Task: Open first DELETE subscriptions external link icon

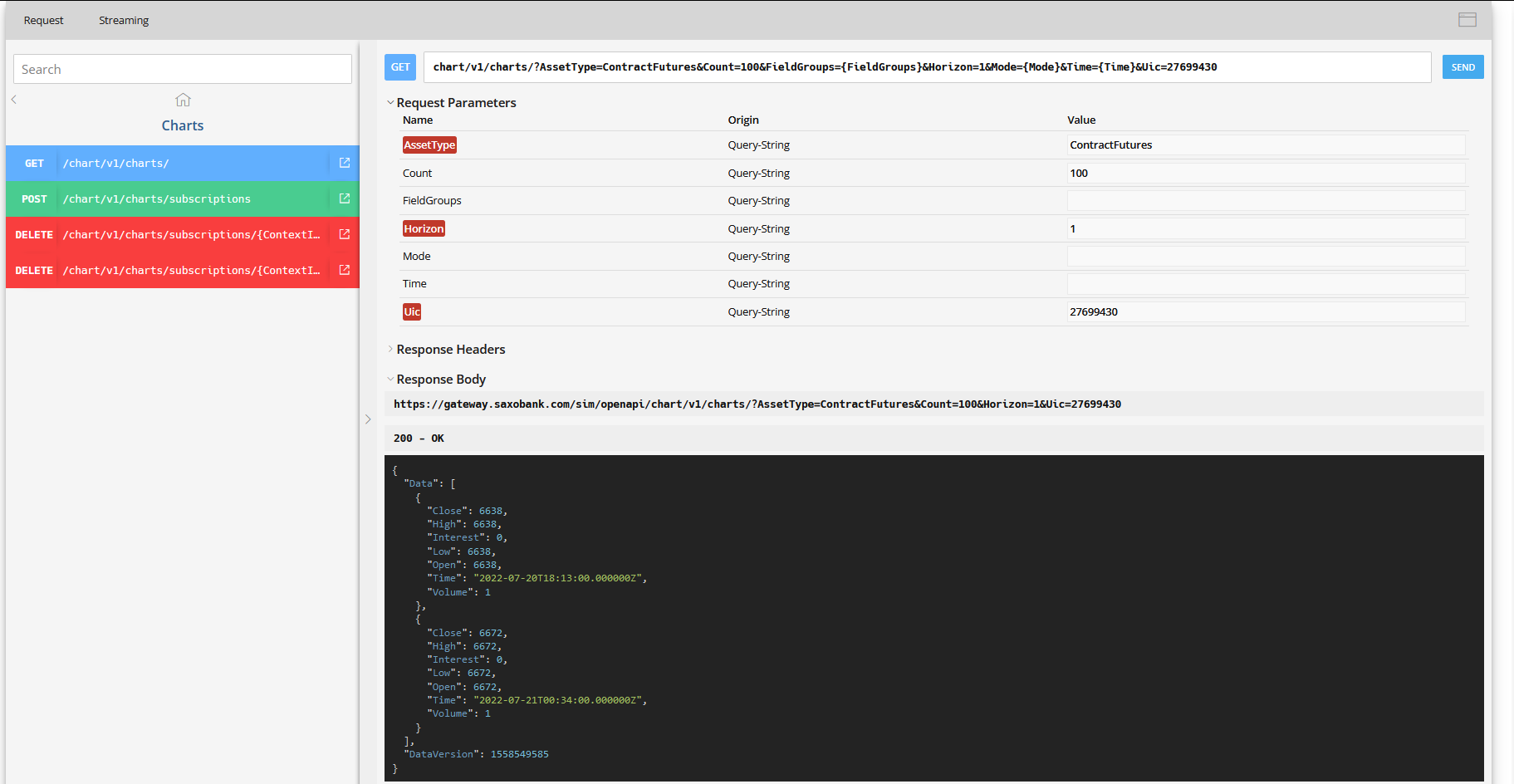Action: (345, 234)
